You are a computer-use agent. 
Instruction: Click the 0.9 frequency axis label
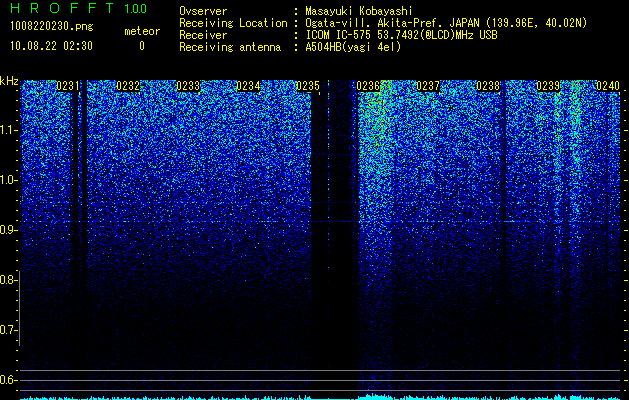[x=8, y=230]
